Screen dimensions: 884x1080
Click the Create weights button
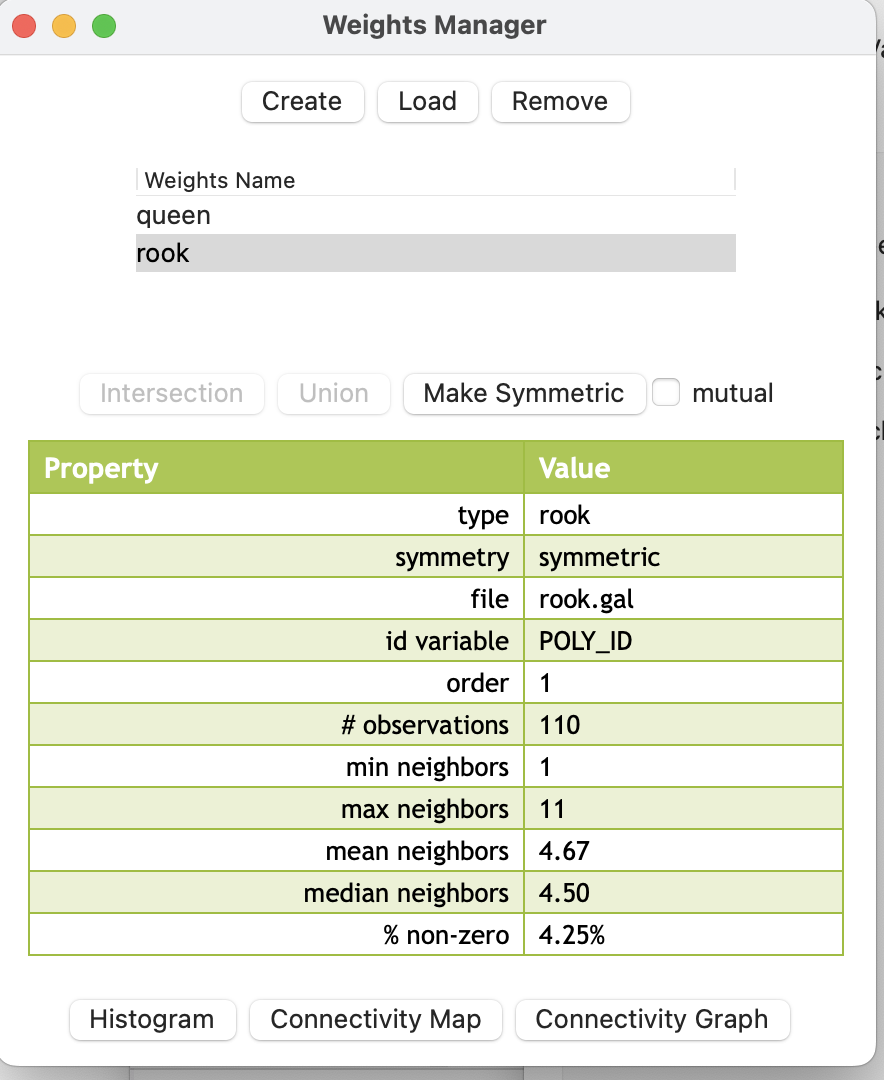point(302,102)
